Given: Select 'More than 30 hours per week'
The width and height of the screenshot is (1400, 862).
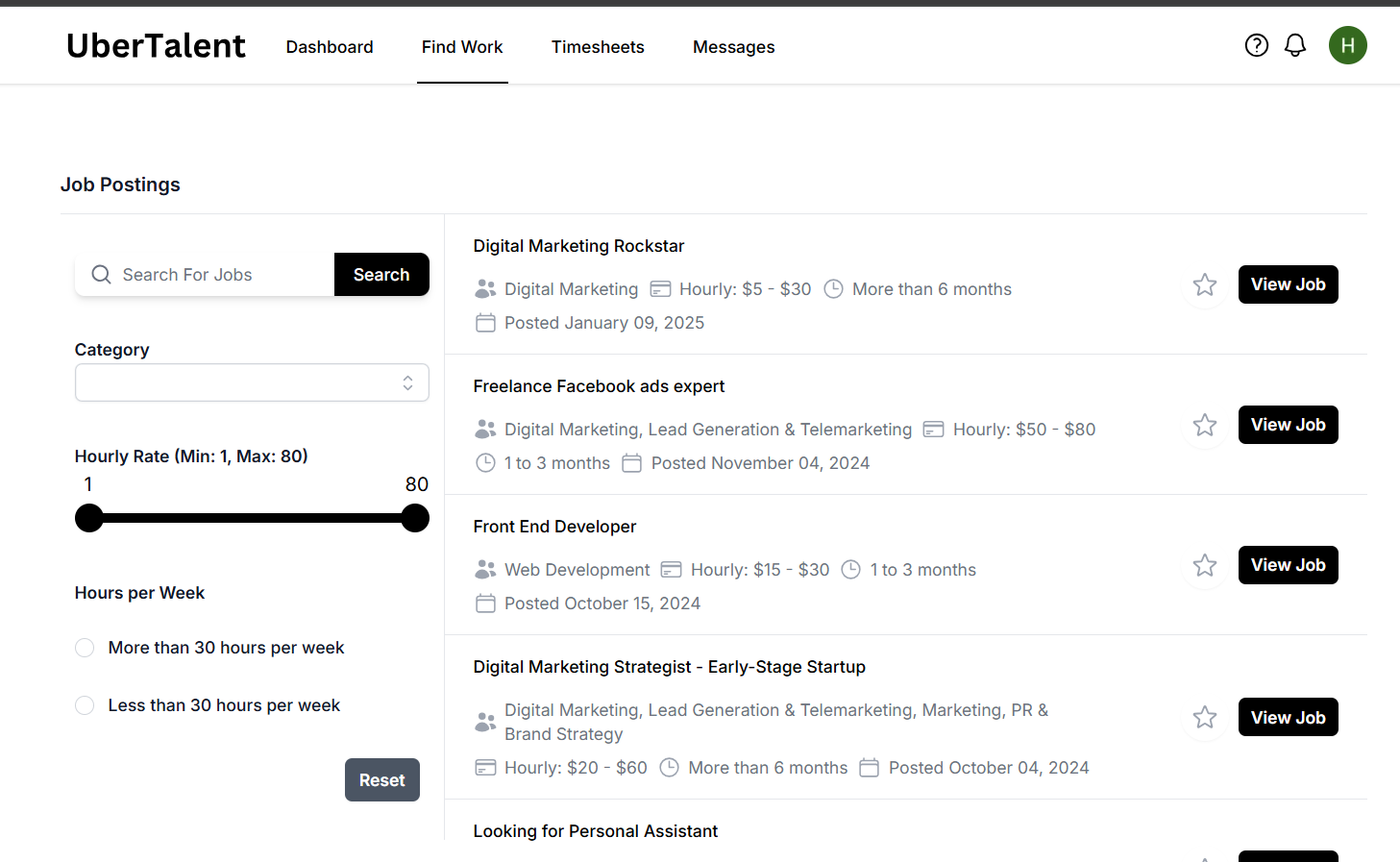Looking at the screenshot, I should click(85, 648).
